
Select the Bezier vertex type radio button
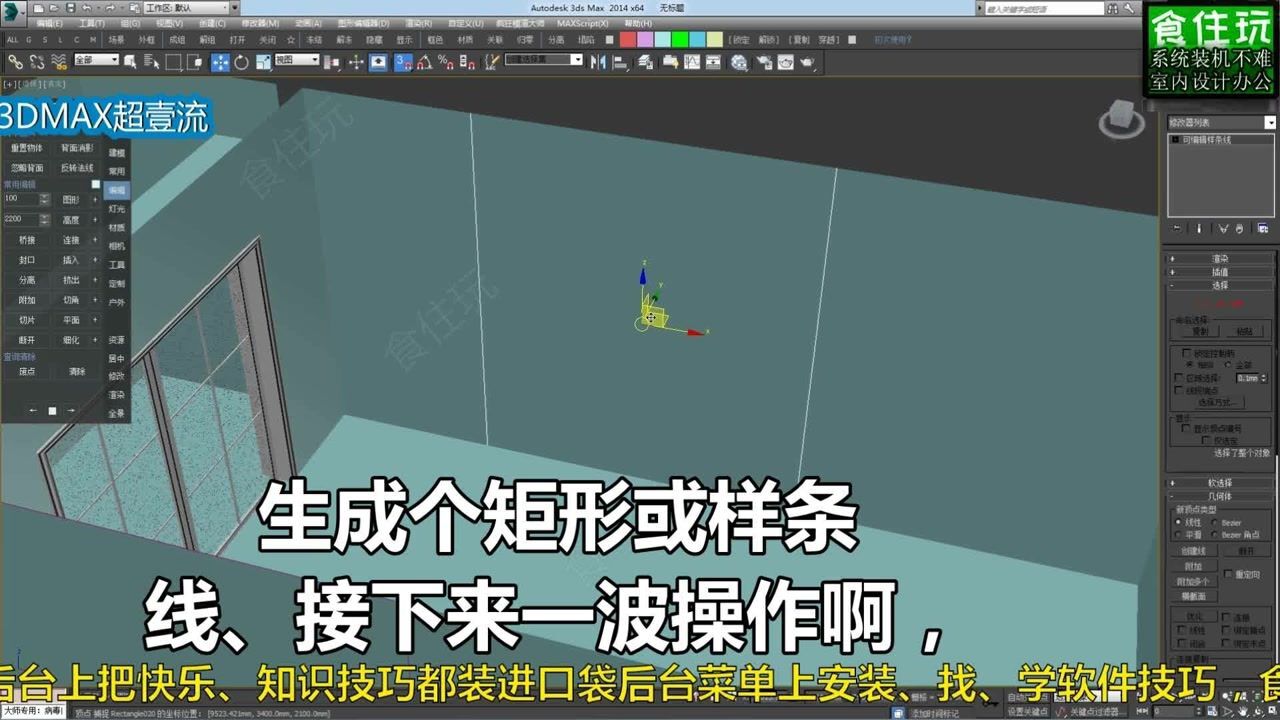coord(1214,522)
